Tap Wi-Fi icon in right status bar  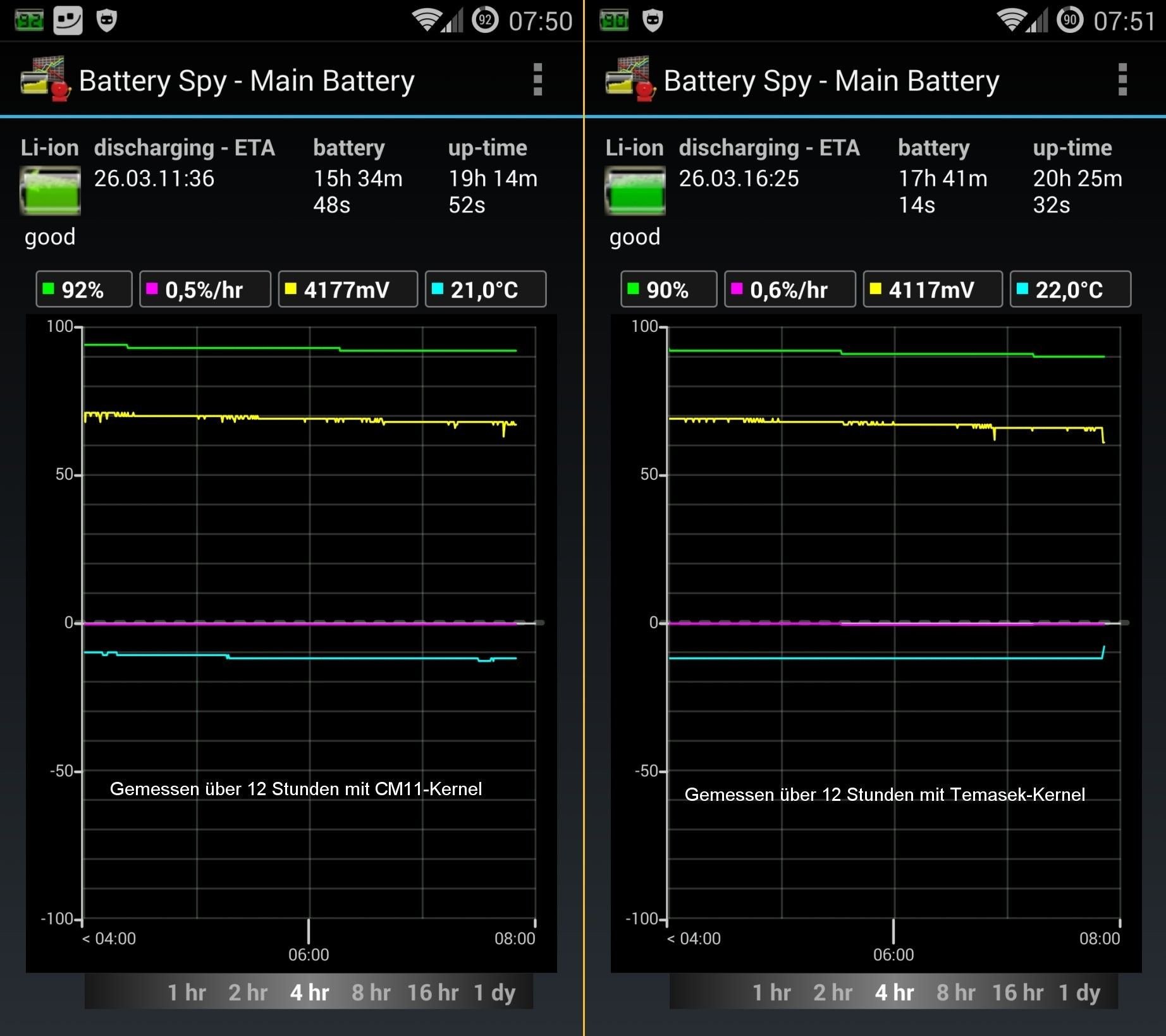point(1012,20)
